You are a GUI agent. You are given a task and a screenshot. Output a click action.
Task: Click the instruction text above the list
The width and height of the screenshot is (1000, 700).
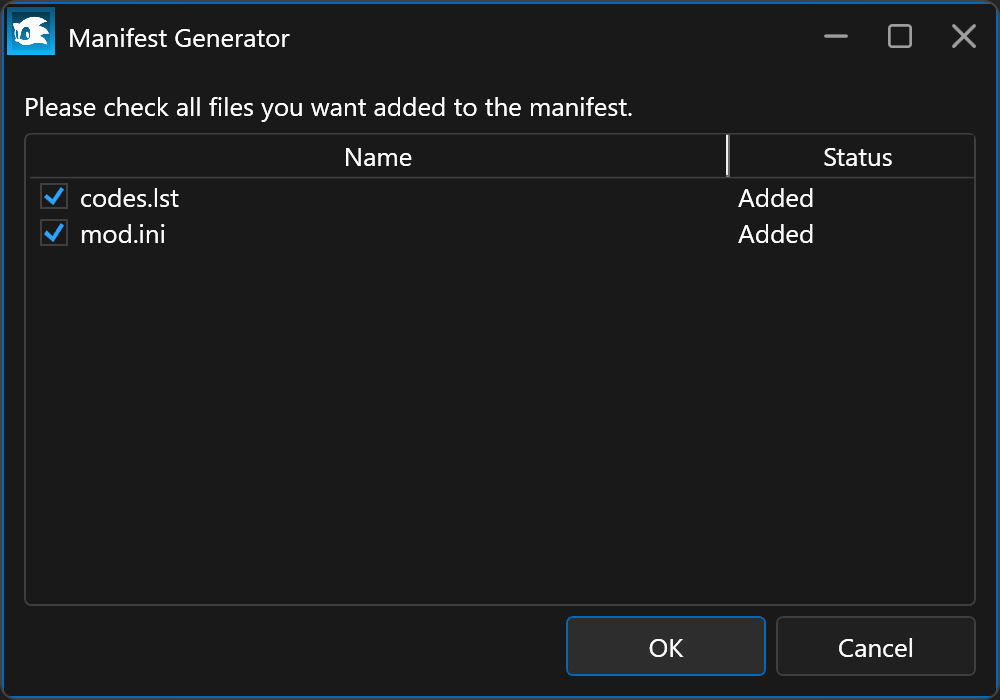click(x=328, y=107)
